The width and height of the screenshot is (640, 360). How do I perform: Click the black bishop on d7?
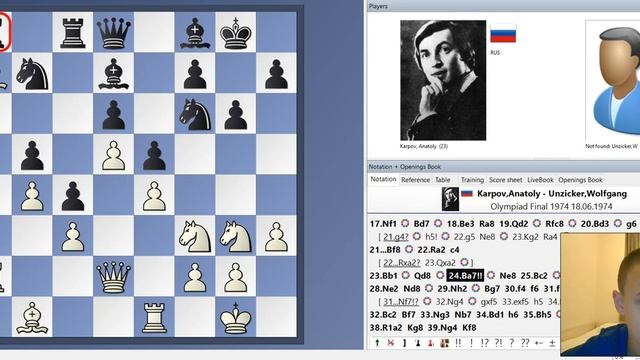coord(113,73)
